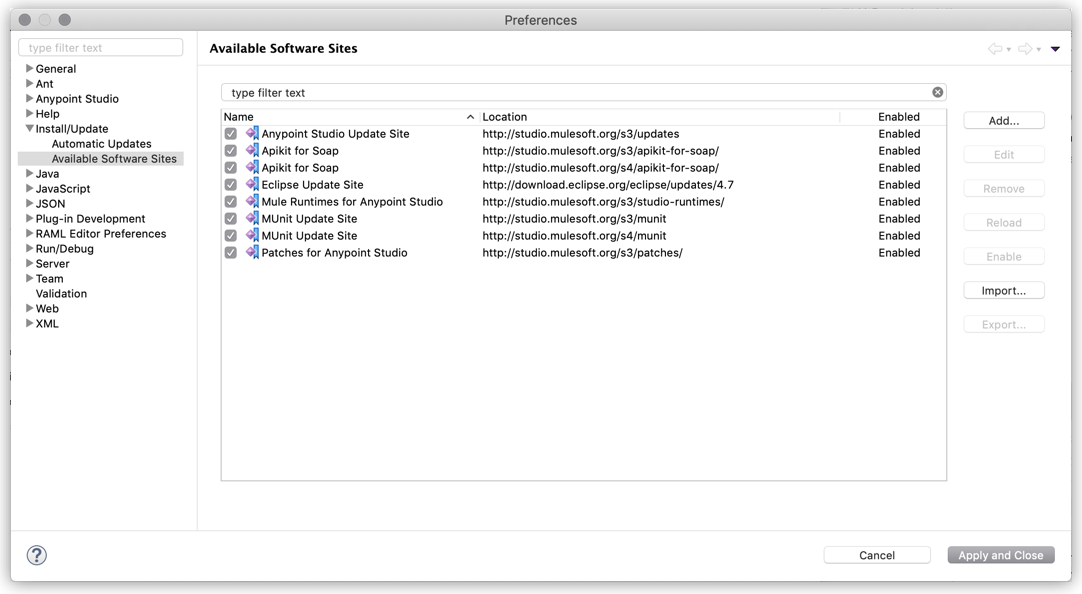Screen dimensions: 1082x594
Task: Uncheck the Eclipse Update Site checkbox
Action: coord(231,184)
